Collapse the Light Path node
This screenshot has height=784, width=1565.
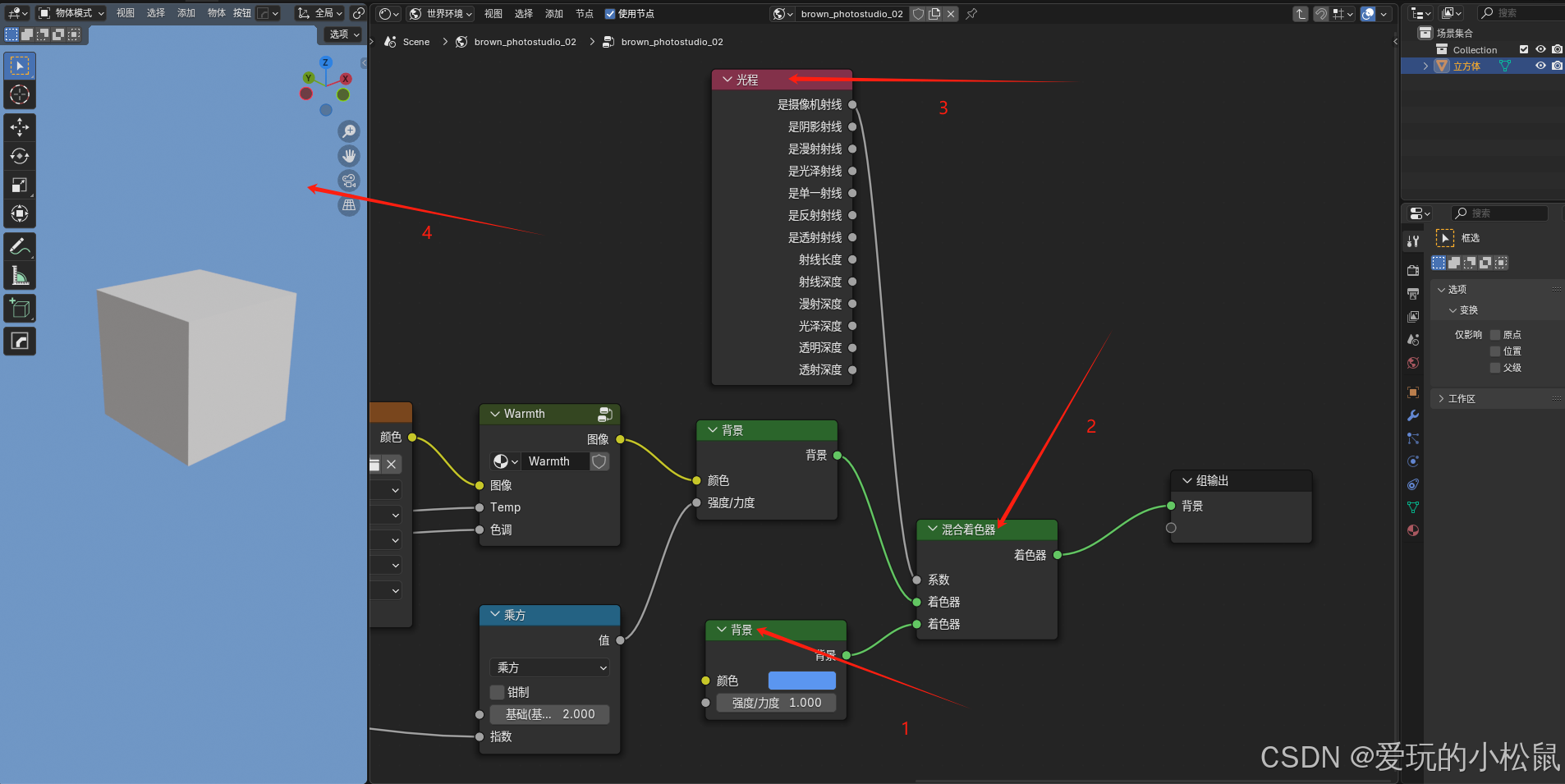(727, 80)
